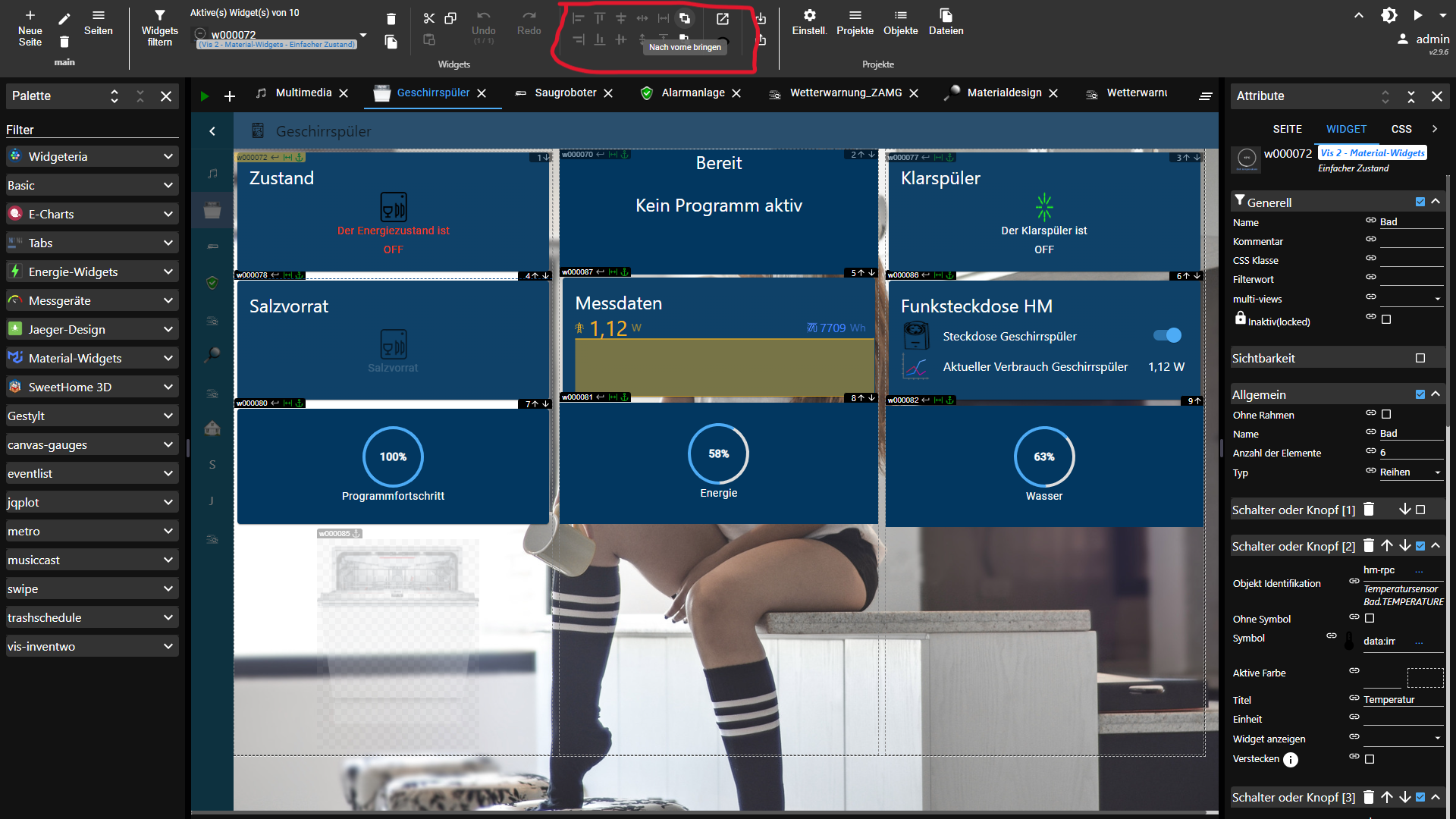Enable the Ohne Rahmen checkbox
The height and width of the screenshot is (819, 1456).
pyautogui.click(x=1386, y=414)
